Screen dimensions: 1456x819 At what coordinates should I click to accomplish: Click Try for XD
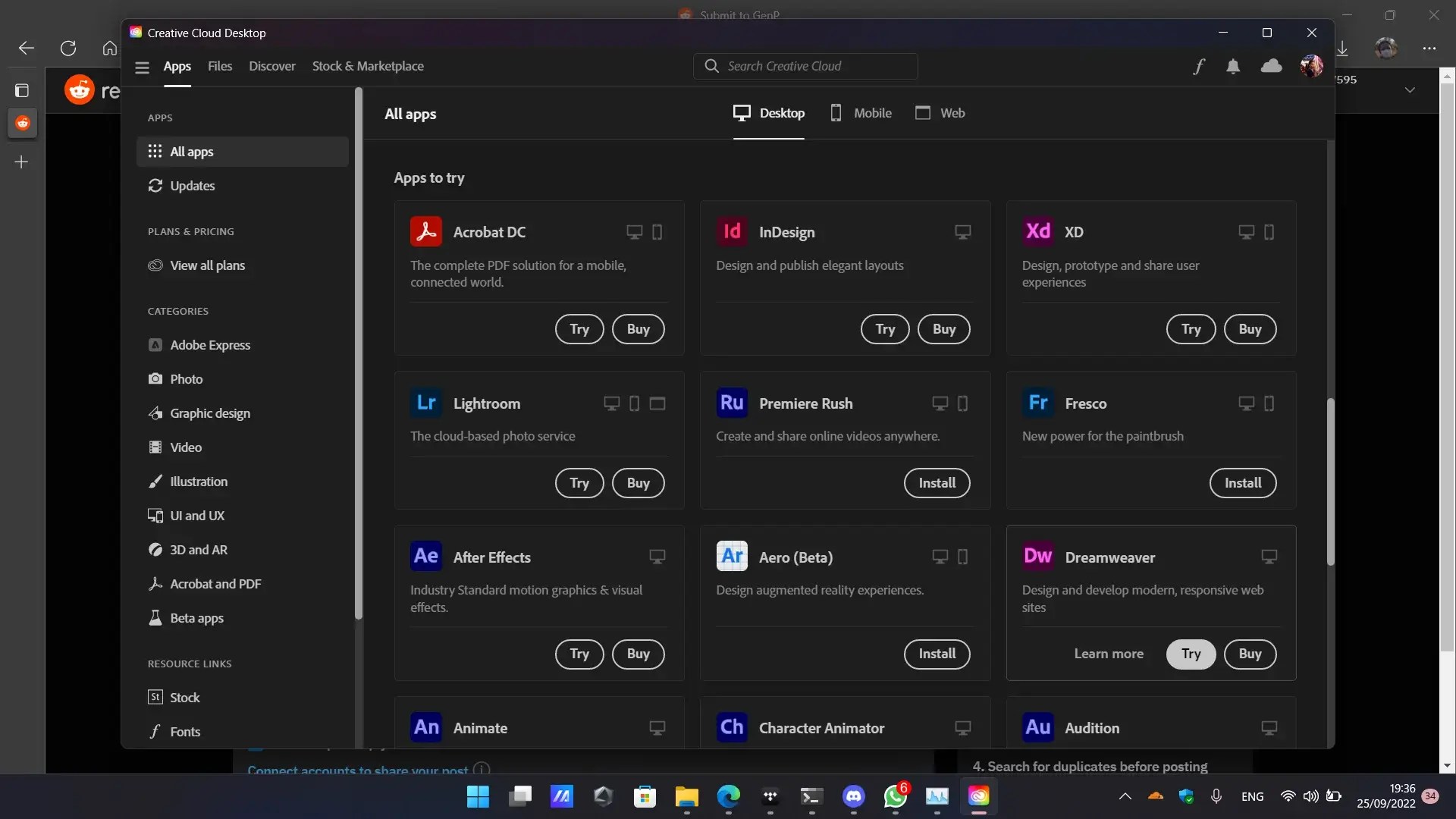(1191, 329)
